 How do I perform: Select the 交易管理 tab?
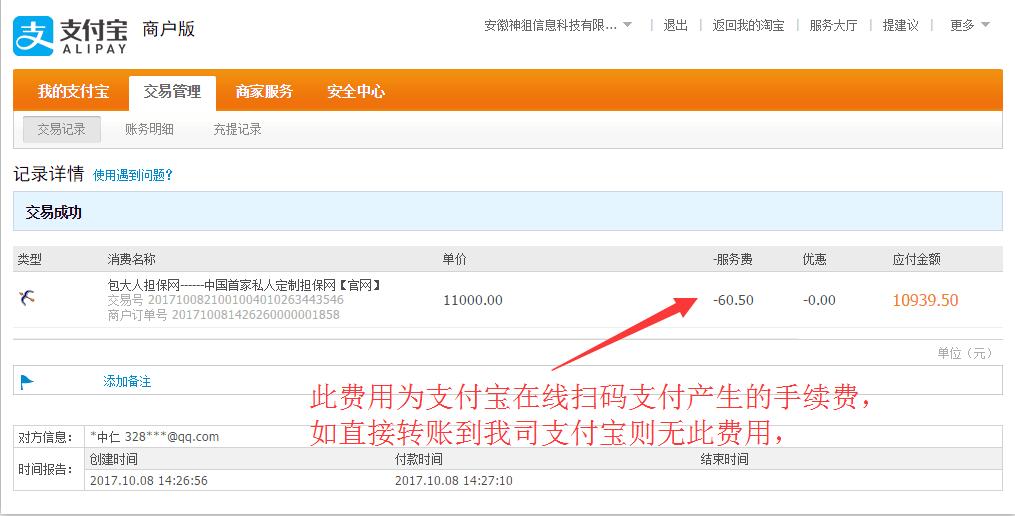[x=172, y=92]
